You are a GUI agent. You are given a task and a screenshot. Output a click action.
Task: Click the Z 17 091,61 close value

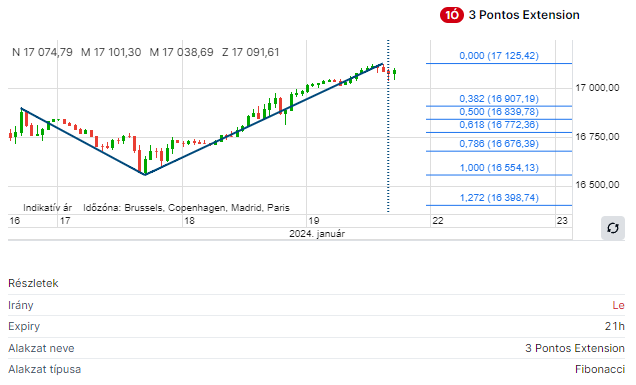[250, 52]
